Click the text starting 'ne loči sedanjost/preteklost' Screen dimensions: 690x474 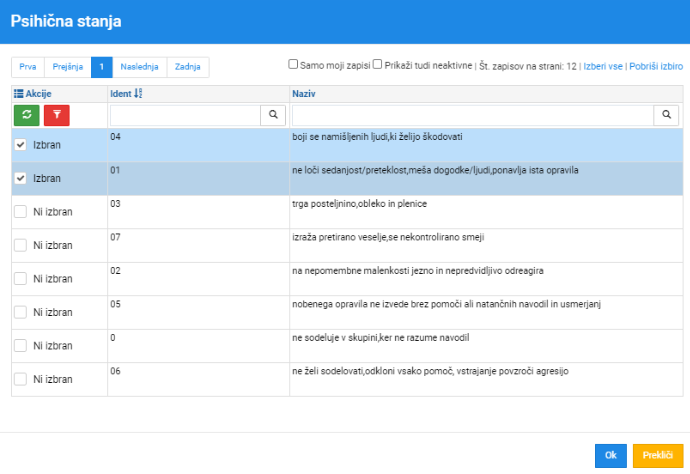click(x=435, y=170)
